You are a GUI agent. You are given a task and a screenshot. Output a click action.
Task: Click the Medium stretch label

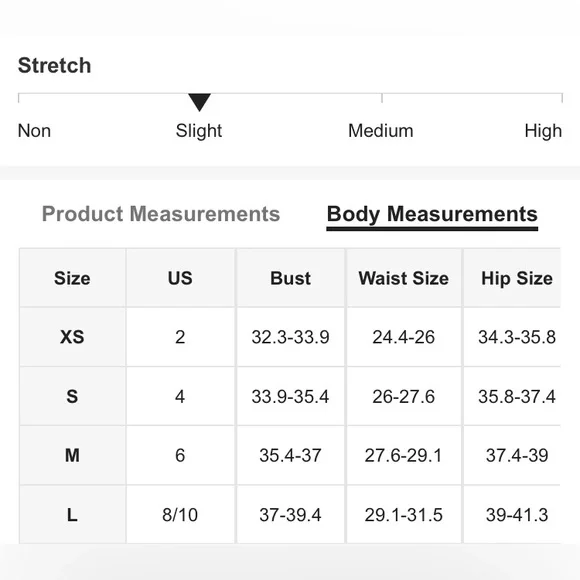[381, 131]
